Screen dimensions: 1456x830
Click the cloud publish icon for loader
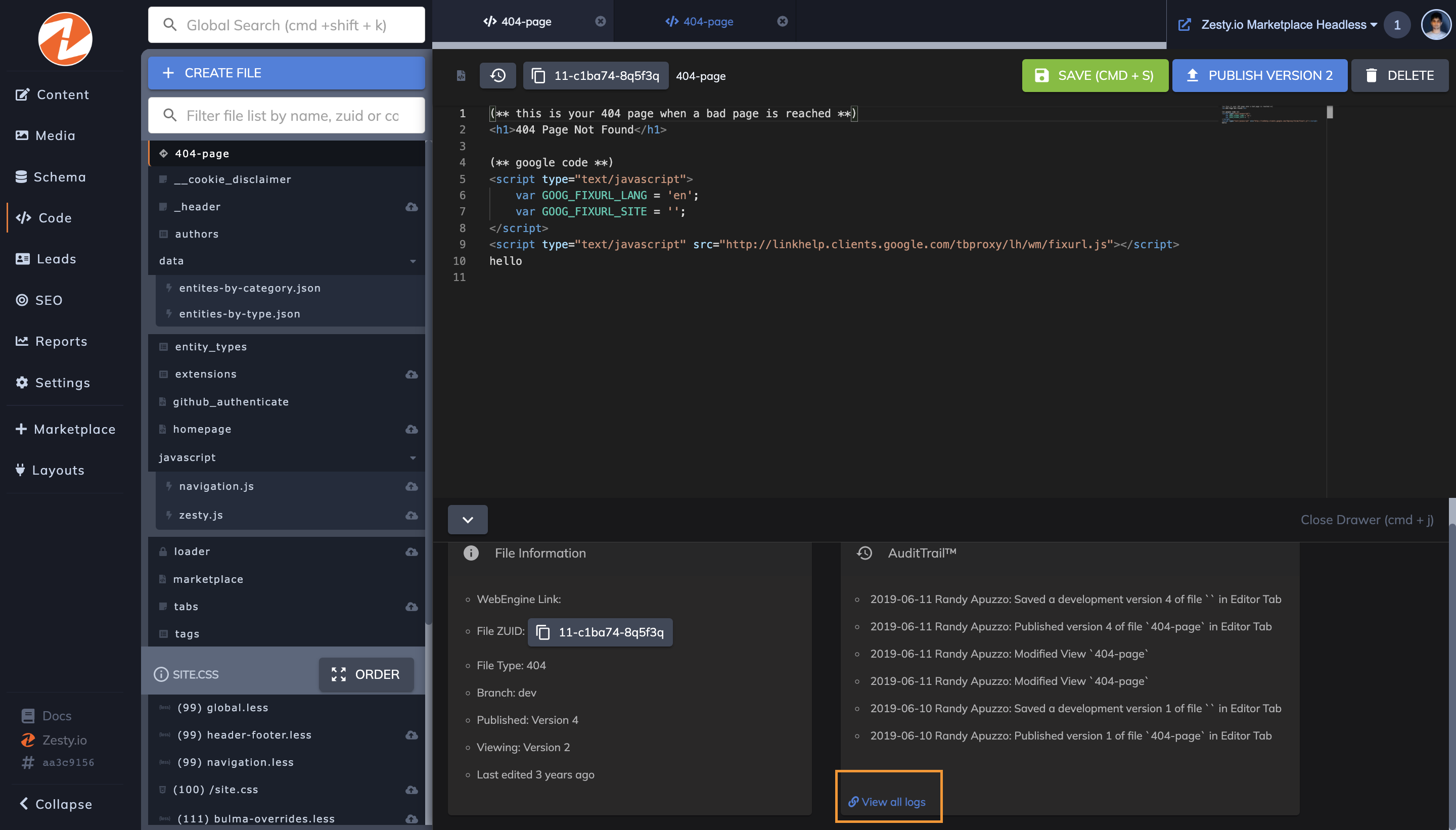click(x=412, y=552)
